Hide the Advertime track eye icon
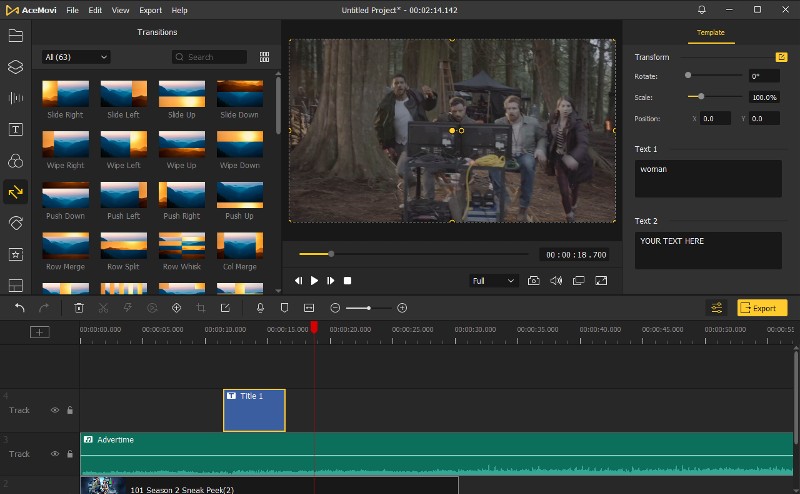 [x=55, y=454]
